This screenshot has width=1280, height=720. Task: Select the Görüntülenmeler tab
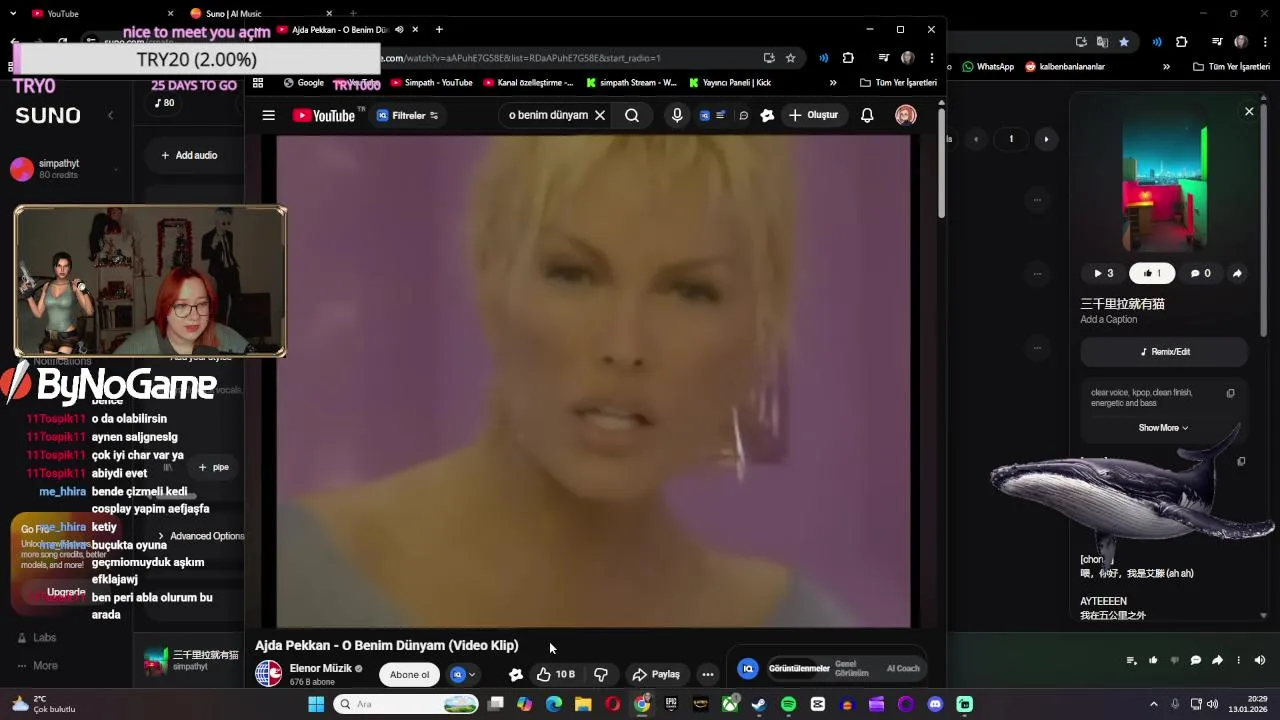799,668
